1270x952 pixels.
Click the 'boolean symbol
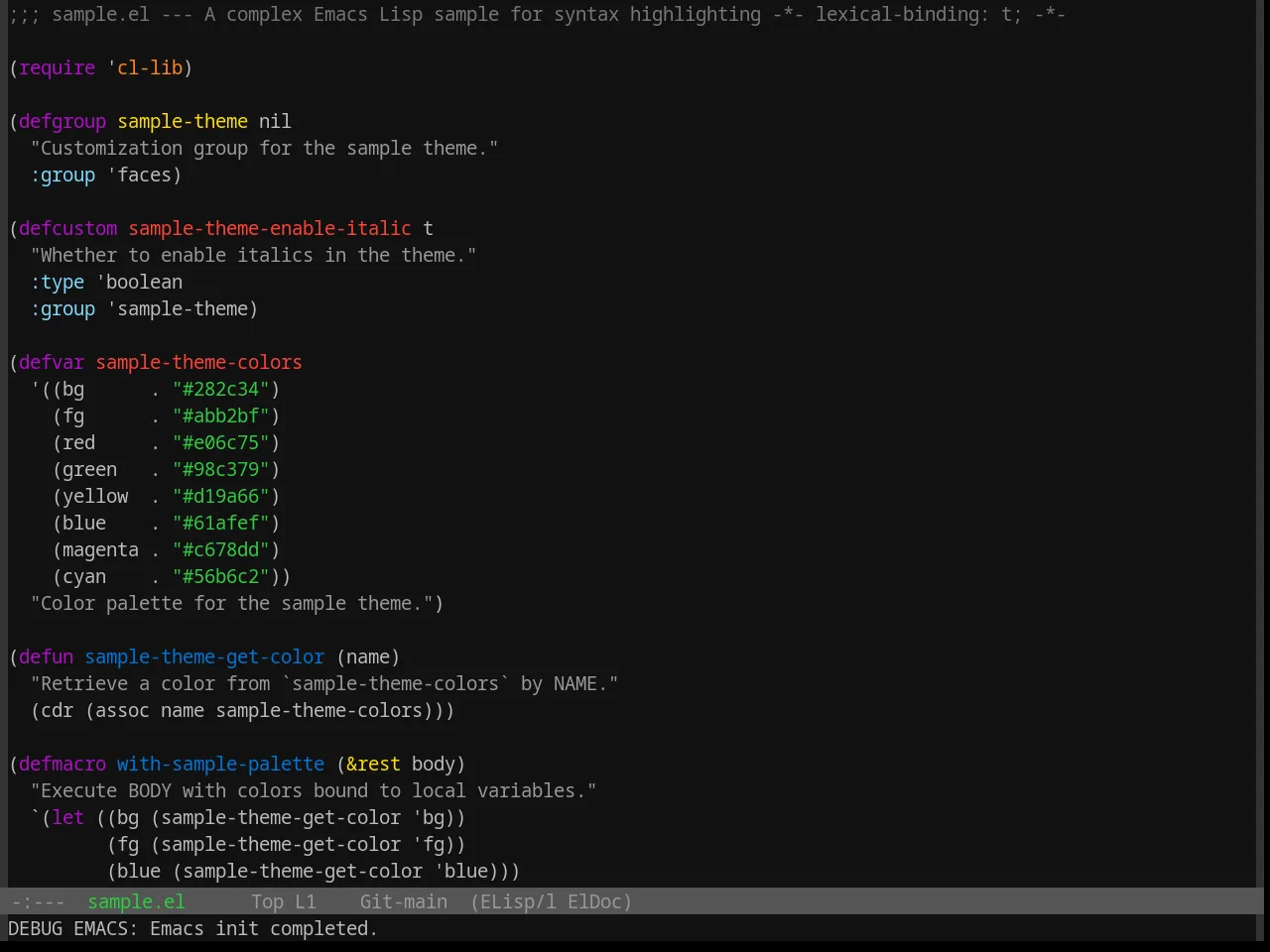[x=139, y=282]
